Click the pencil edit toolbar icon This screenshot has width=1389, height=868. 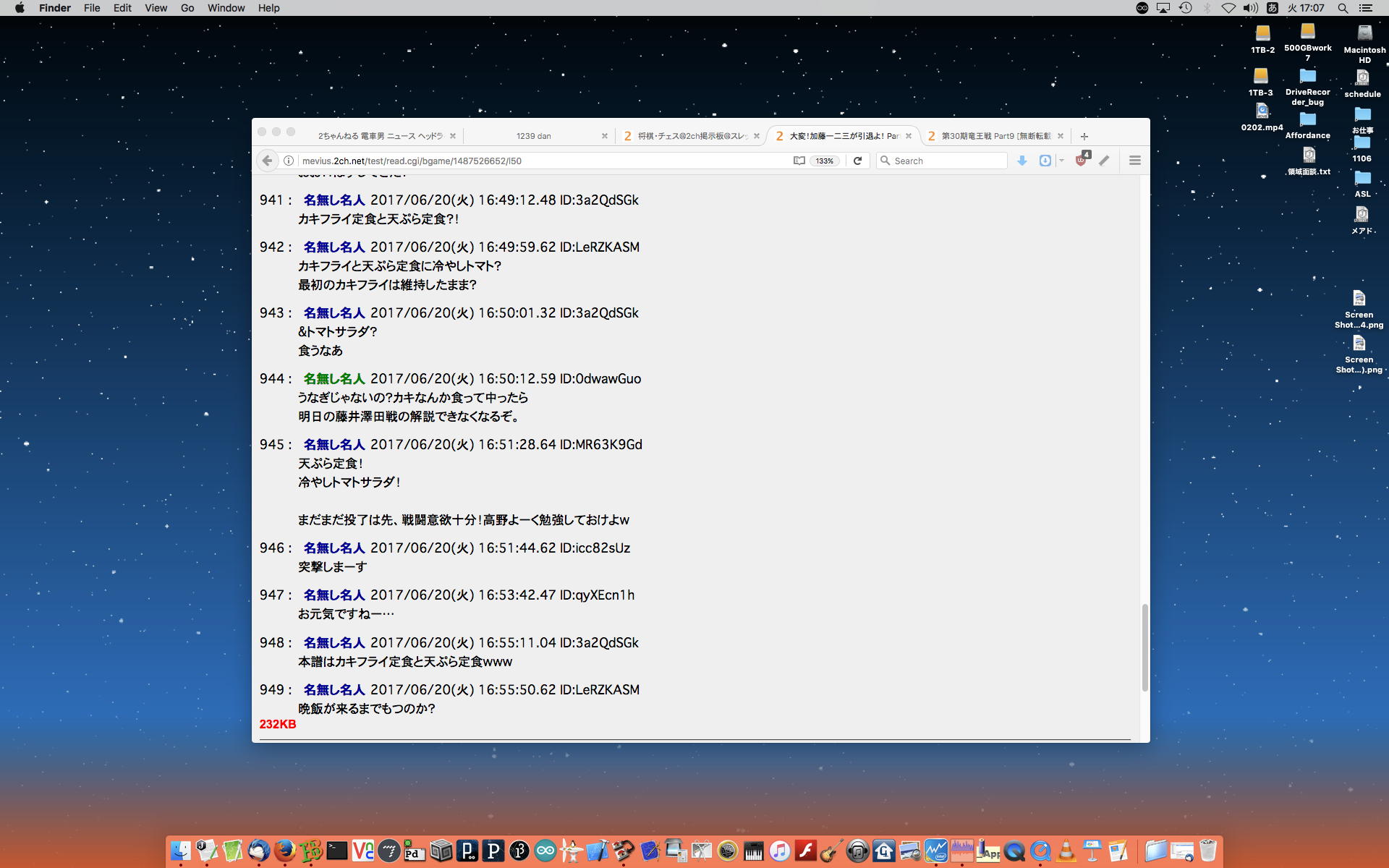pos(1104,161)
